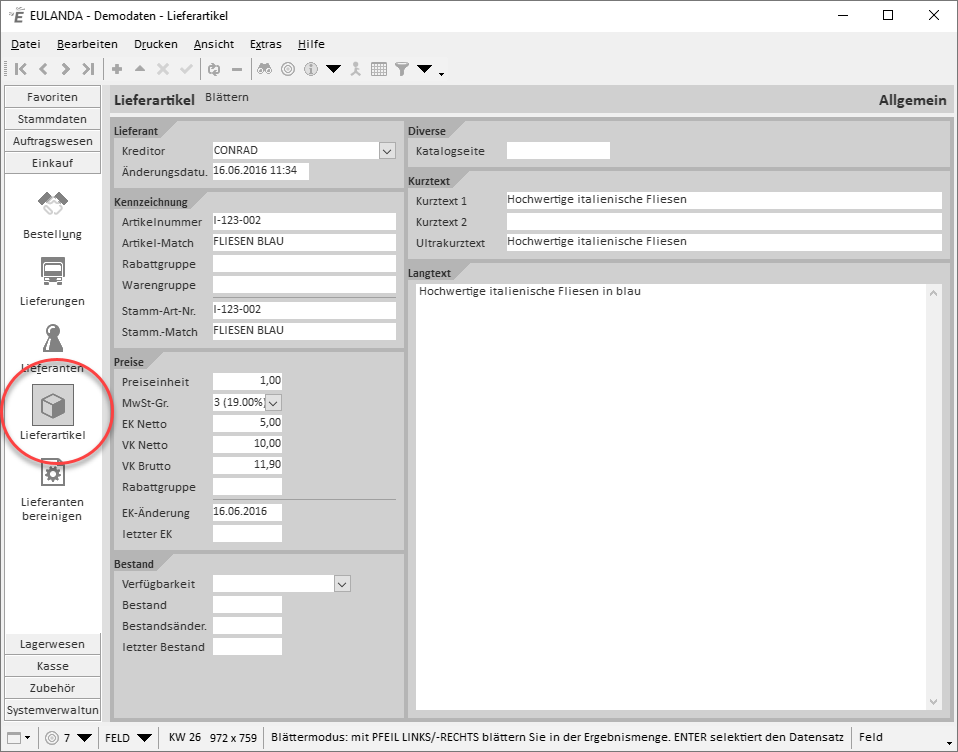Open the Einkauf sidebar section
This screenshot has width=958, height=752.
click(53, 163)
